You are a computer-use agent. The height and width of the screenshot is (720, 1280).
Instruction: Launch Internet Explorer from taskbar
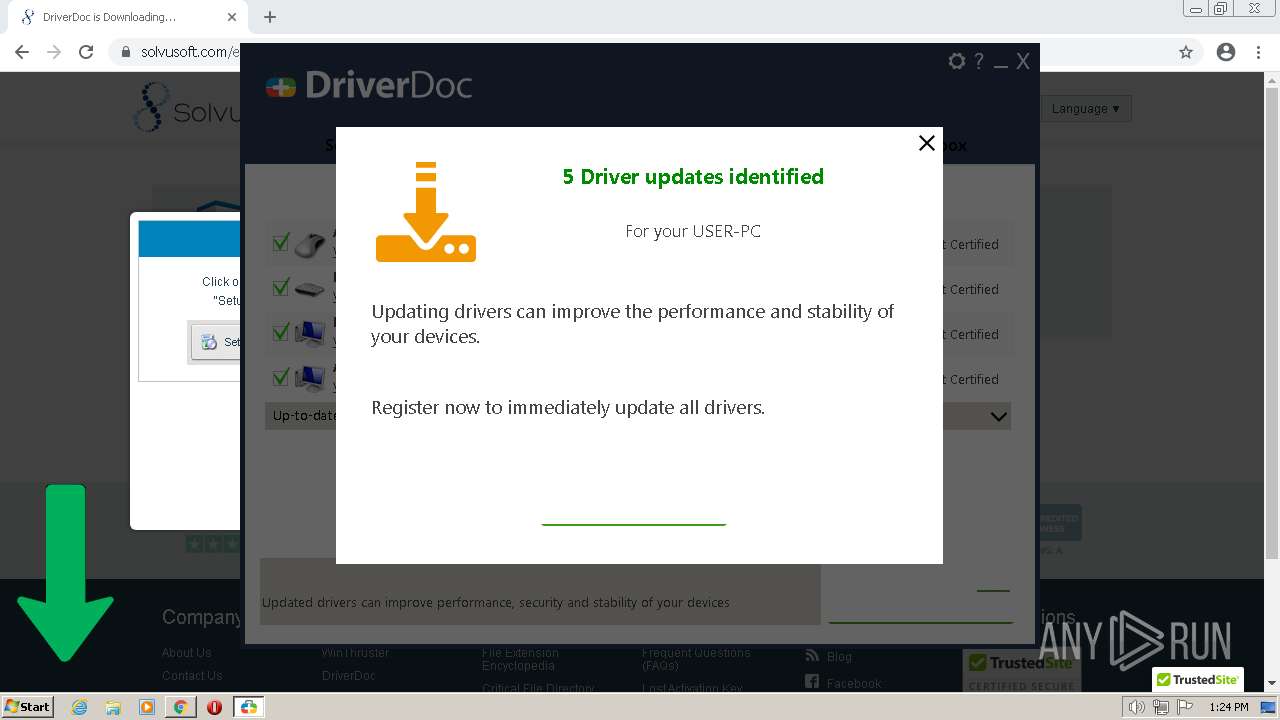80,707
